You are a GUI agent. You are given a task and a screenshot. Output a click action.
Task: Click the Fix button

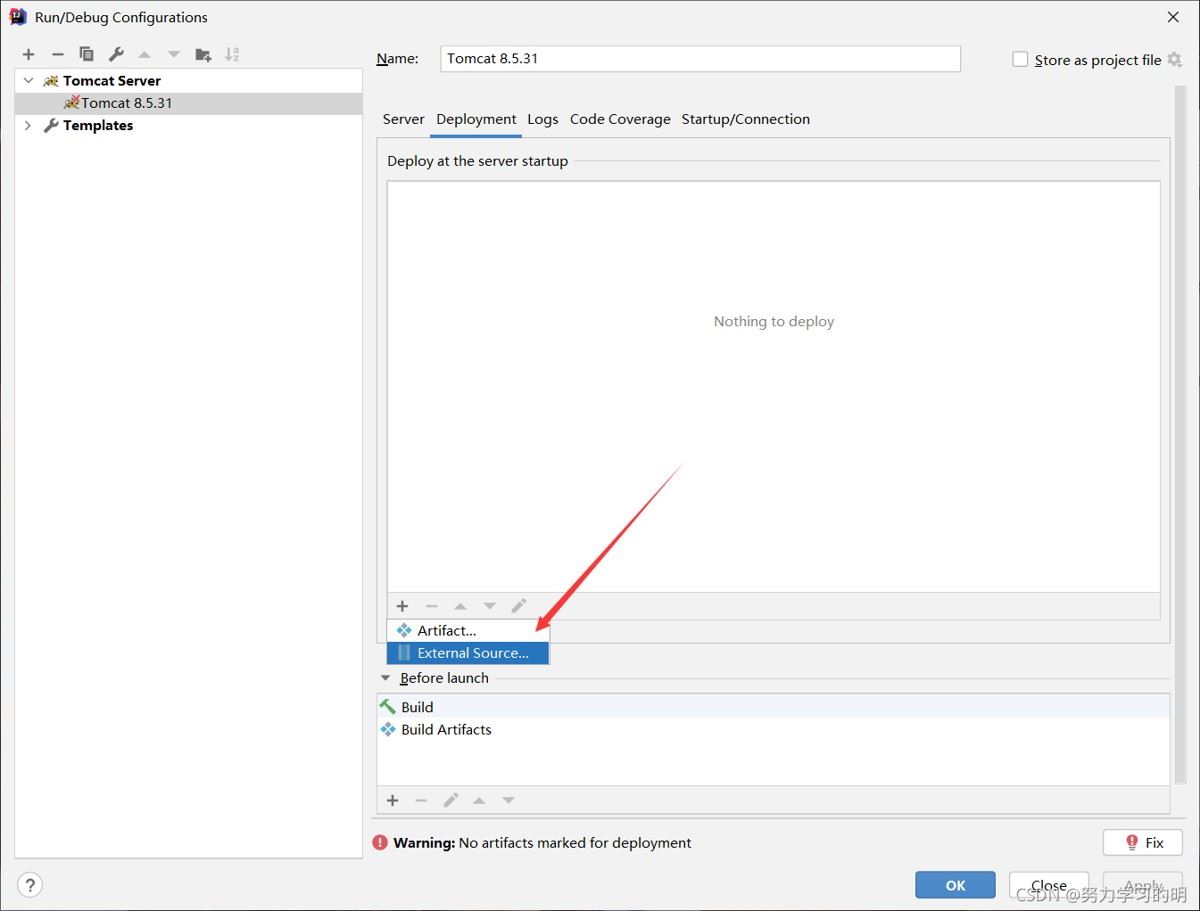(x=1143, y=842)
